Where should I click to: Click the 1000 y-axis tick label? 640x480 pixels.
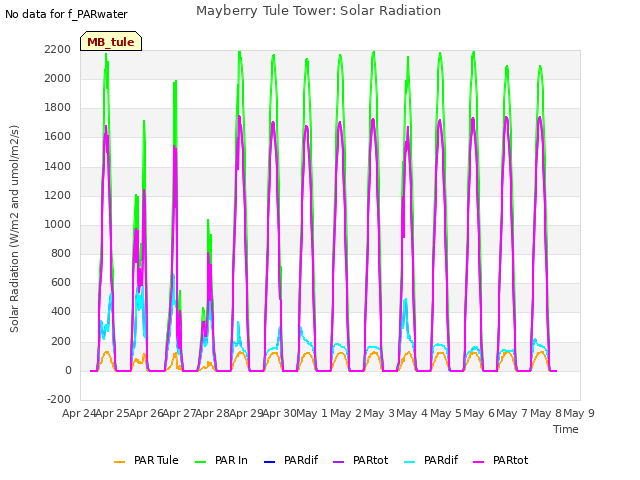pyautogui.click(x=58, y=224)
